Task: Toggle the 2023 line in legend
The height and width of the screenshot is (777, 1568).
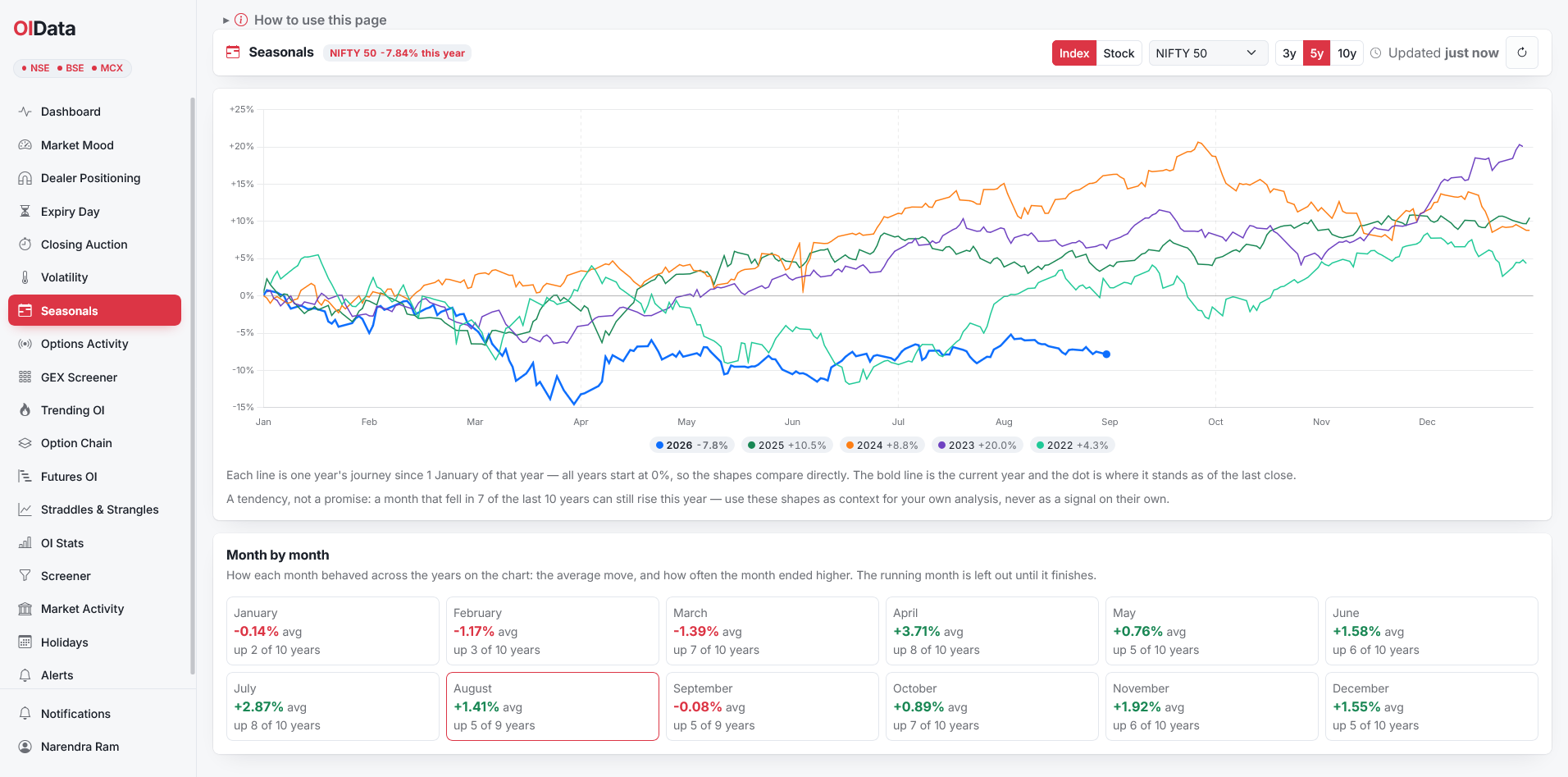Action: tap(978, 446)
